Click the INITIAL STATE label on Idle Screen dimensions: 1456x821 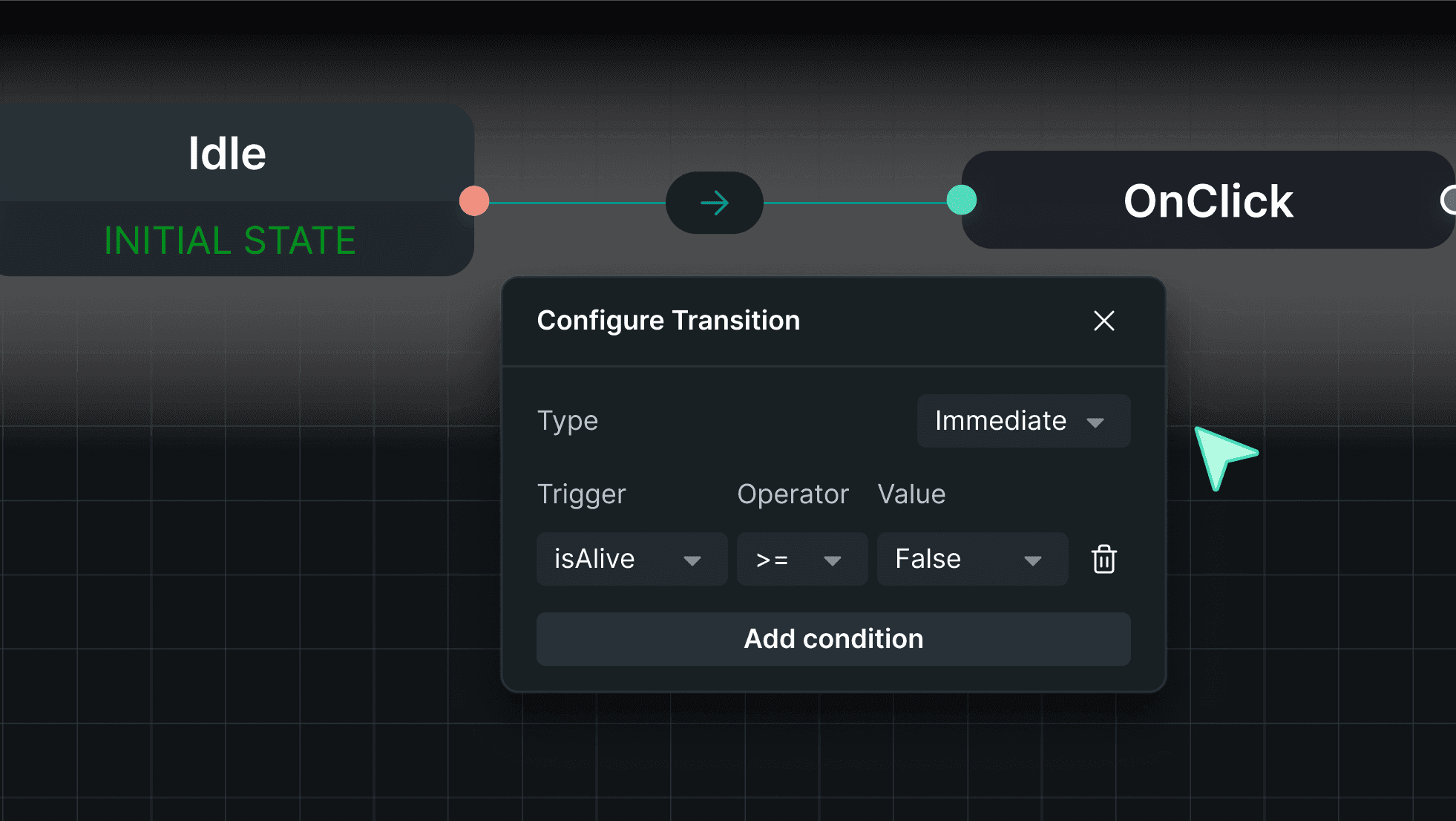click(x=229, y=239)
